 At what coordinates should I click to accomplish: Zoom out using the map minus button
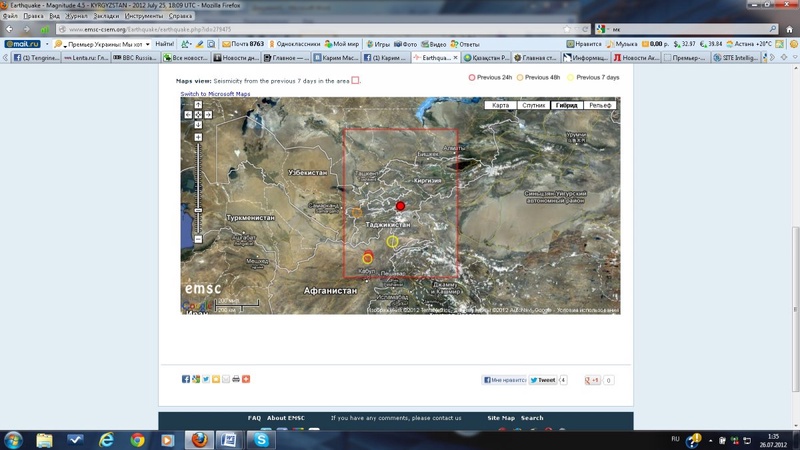coord(198,239)
